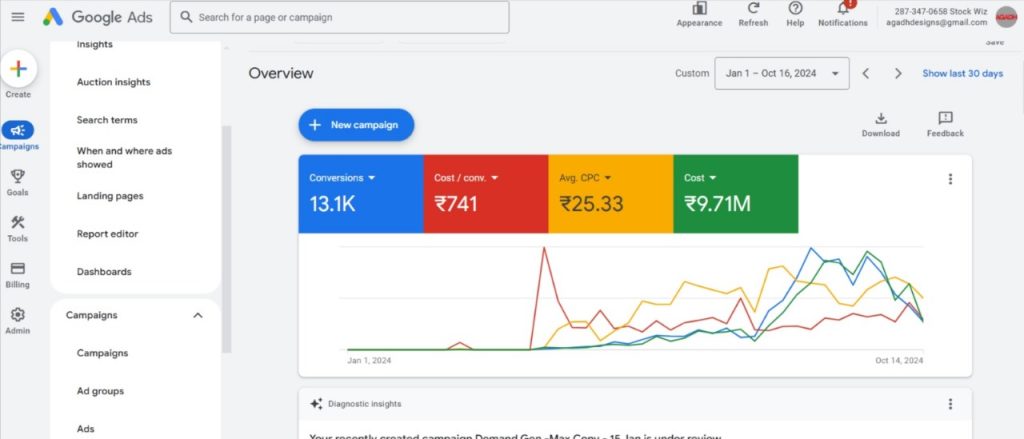Viewport: 1024px width, 439px height.
Task: Open the date range dropdown
Action: click(782, 73)
